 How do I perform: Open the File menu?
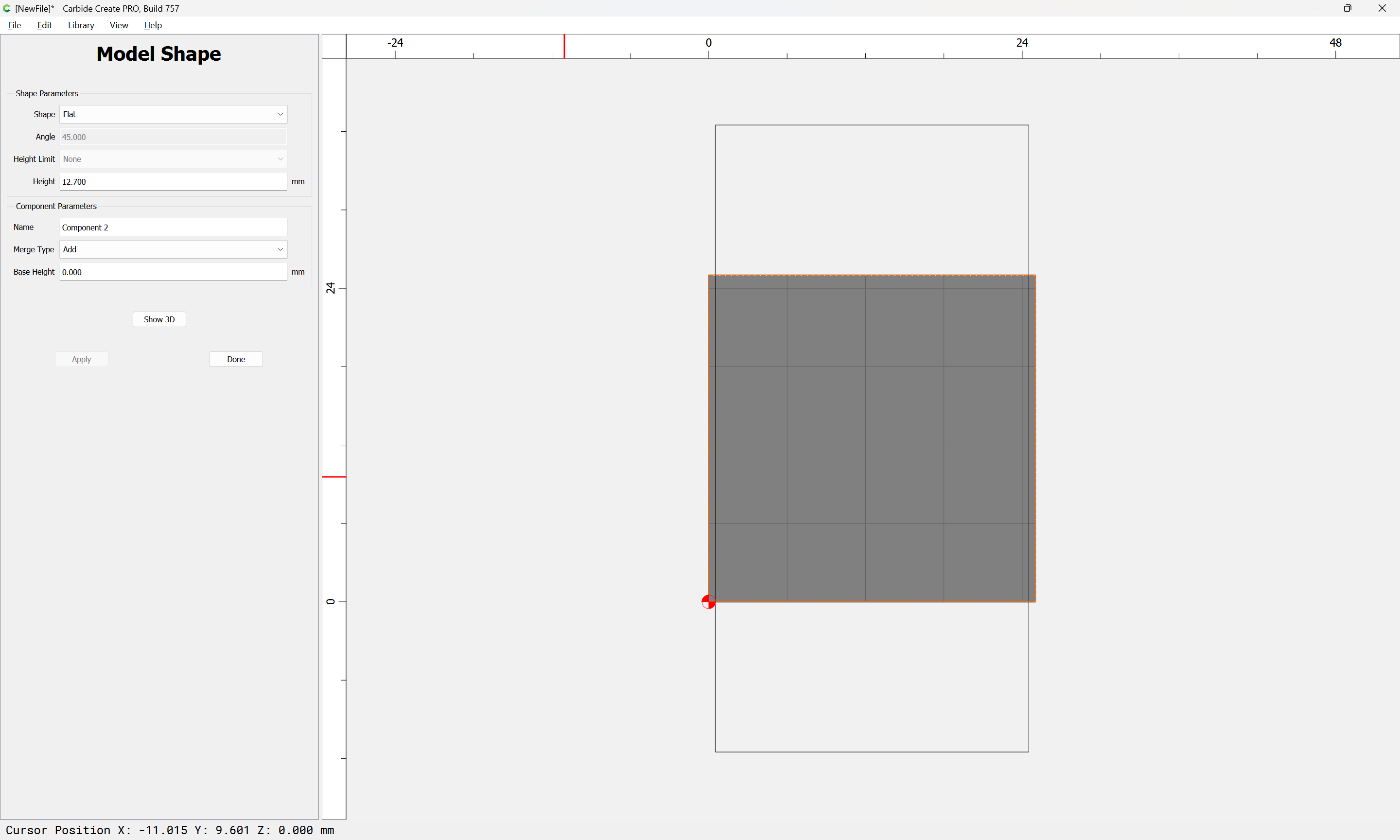14,25
